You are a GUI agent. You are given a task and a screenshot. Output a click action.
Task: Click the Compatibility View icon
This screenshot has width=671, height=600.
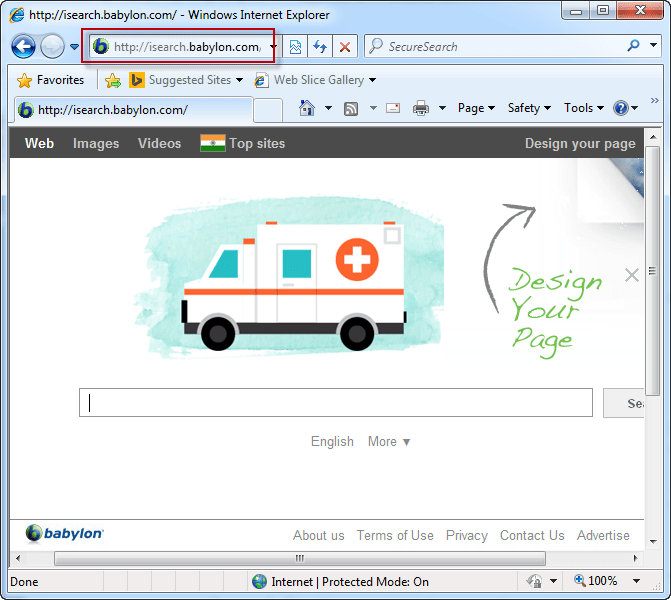[x=295, y=47]
